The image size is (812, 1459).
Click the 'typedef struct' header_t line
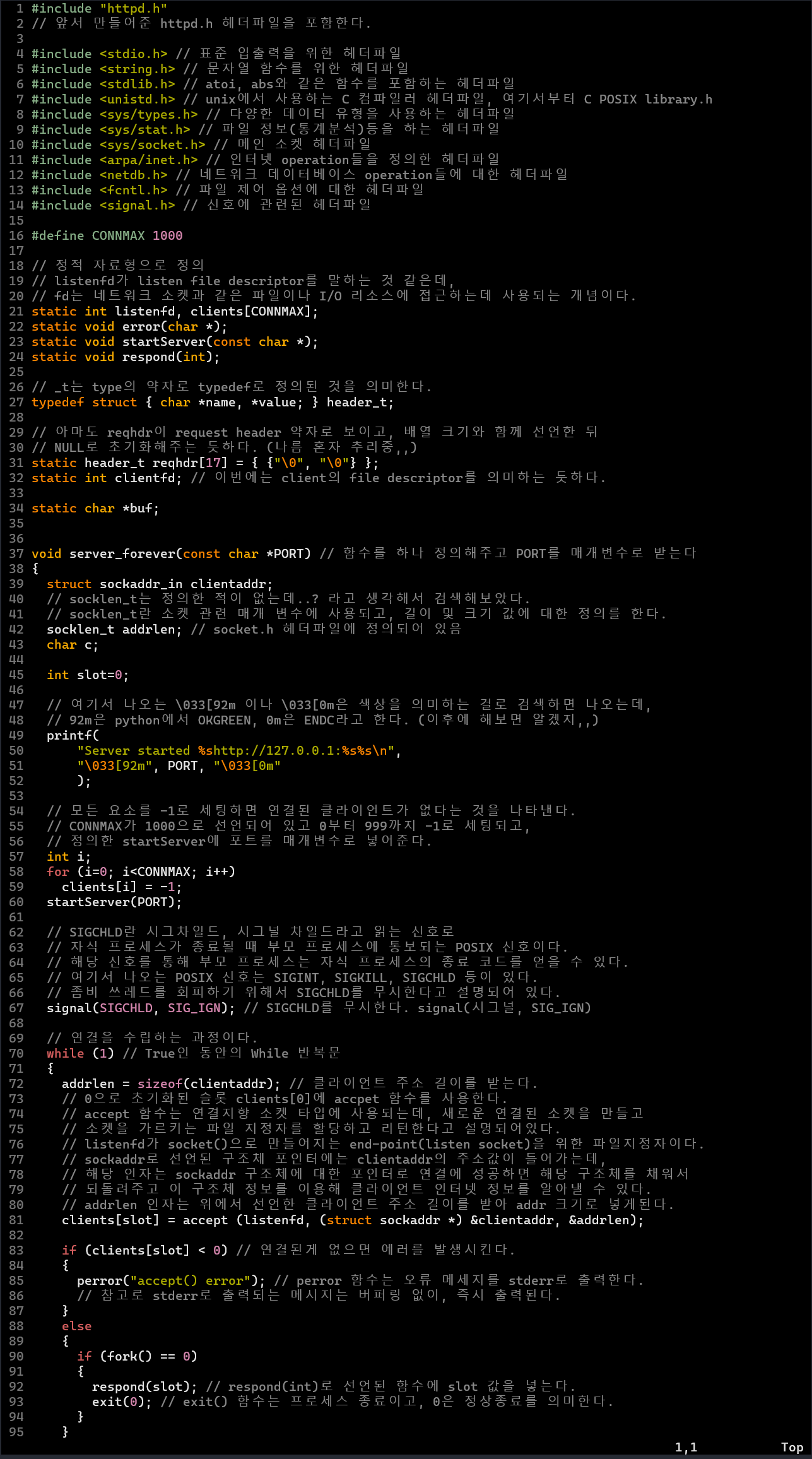pos(213,402)
